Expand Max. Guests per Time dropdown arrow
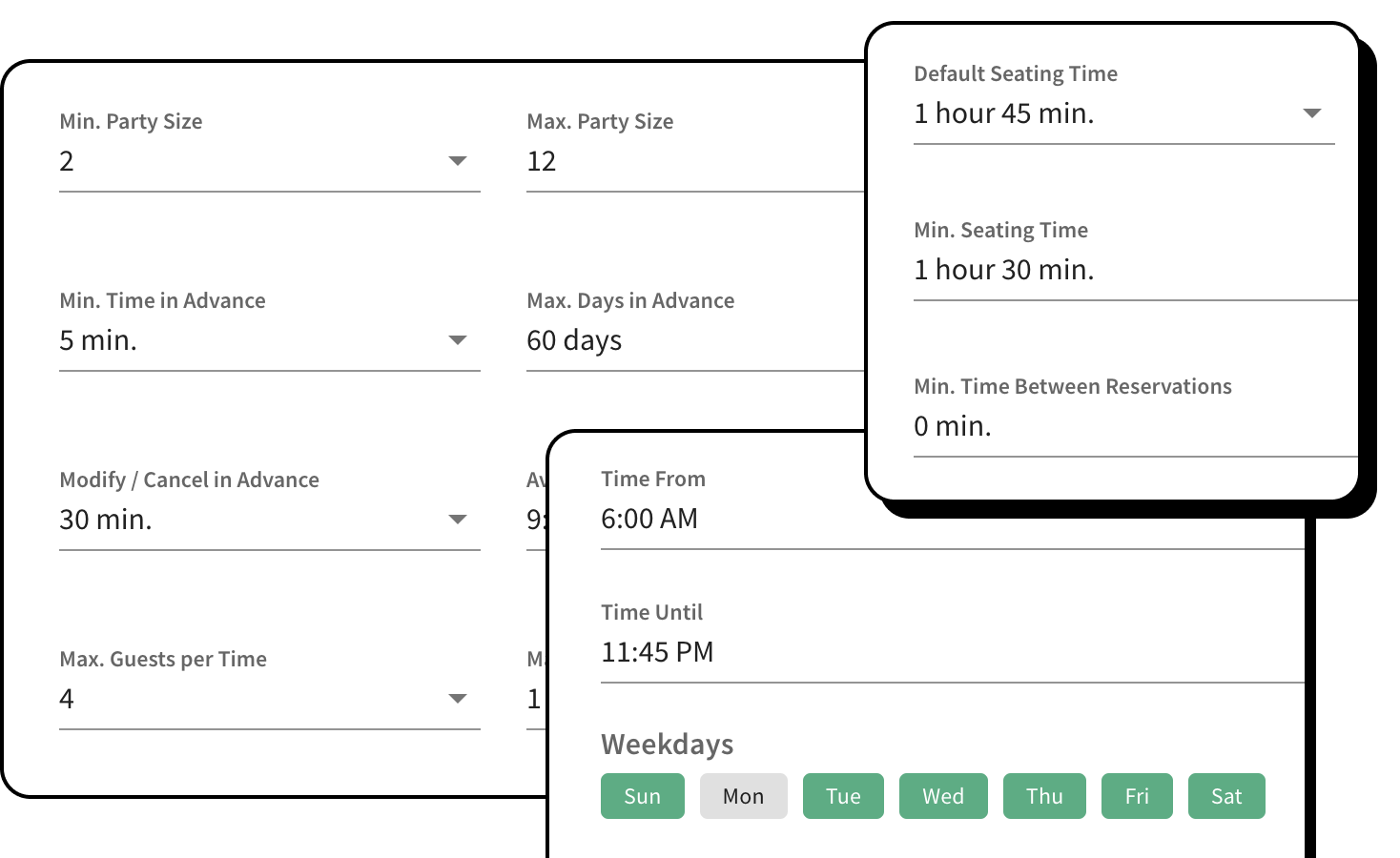 458,699
